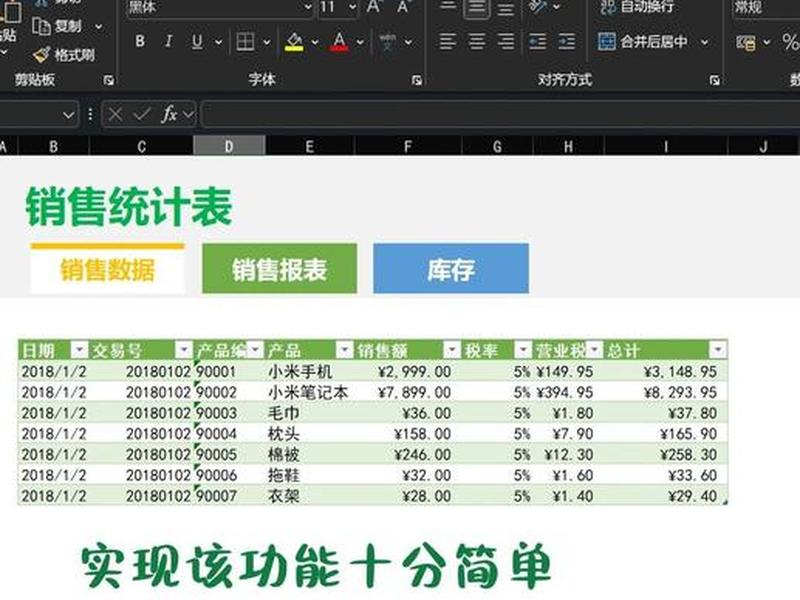The image size is (800, 600).
Task: Open 字体 dialog launcher
Action: coord(417,80)
